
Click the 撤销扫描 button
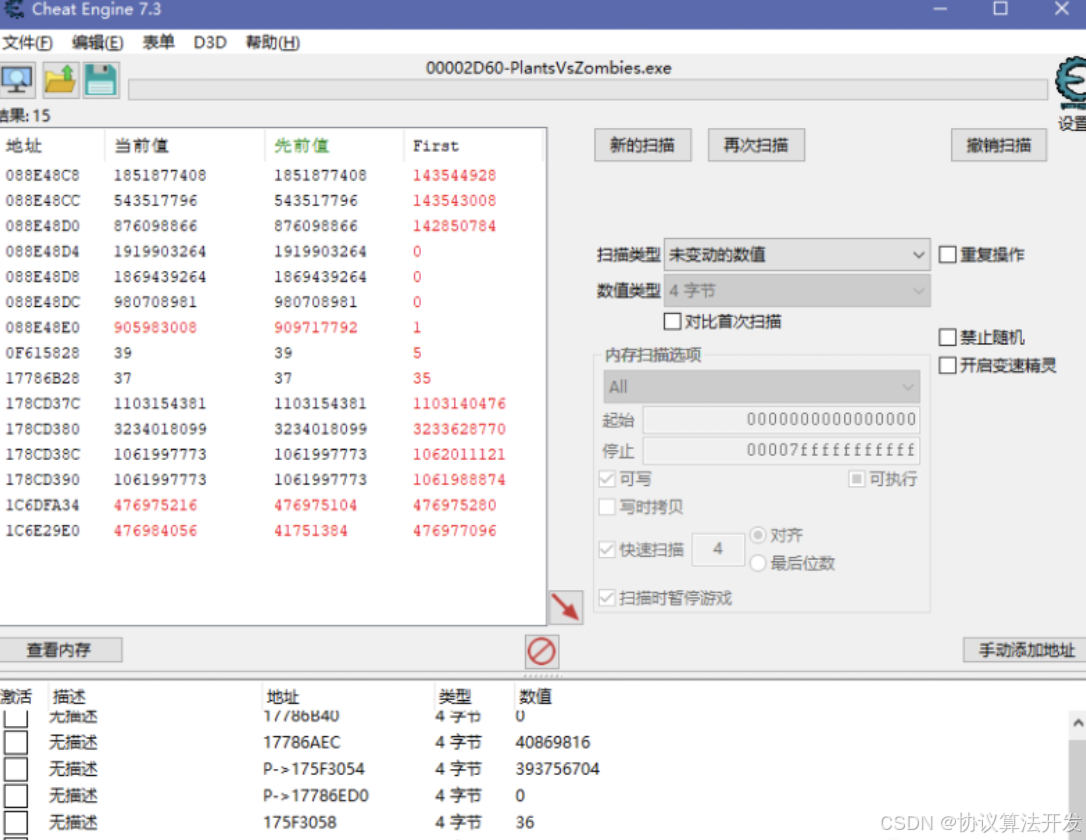[999, 145]
